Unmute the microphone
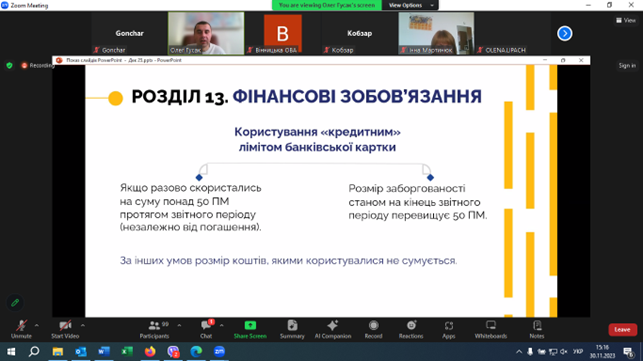This screenshot has width=643, height=361. (21, 329)
